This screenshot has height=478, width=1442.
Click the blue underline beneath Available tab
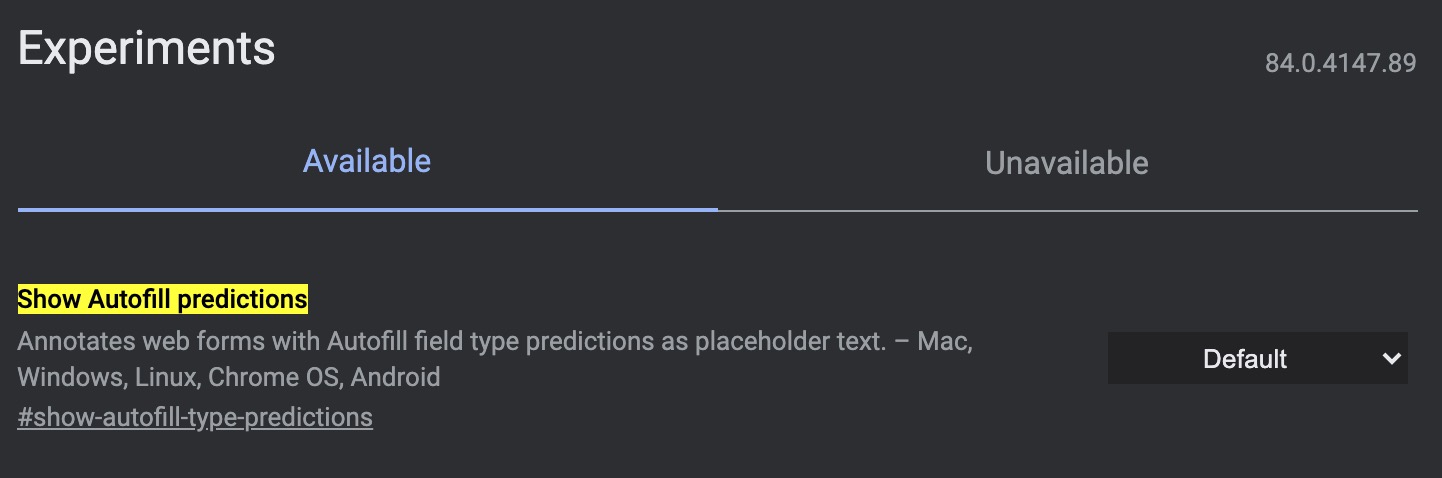point(367,210)
